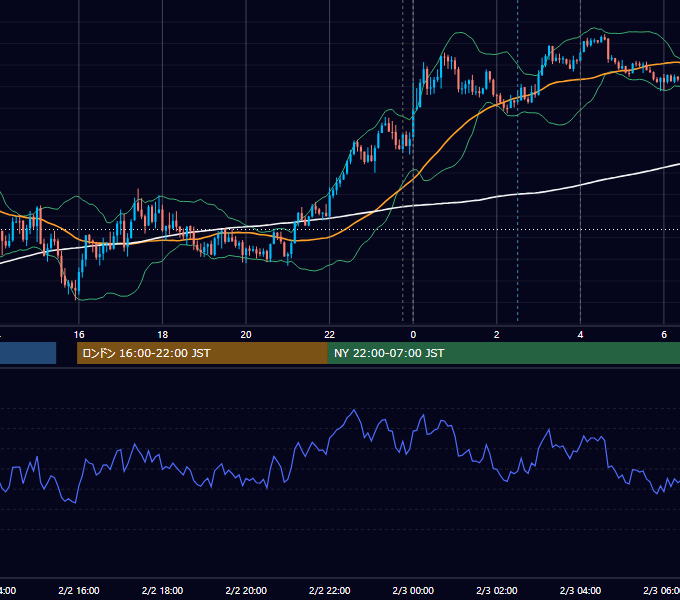Image resolution: width=680 pixels, height=600 pixels.
Task: Click the 22 hour label on upper axis
Action: coord(330,335)
